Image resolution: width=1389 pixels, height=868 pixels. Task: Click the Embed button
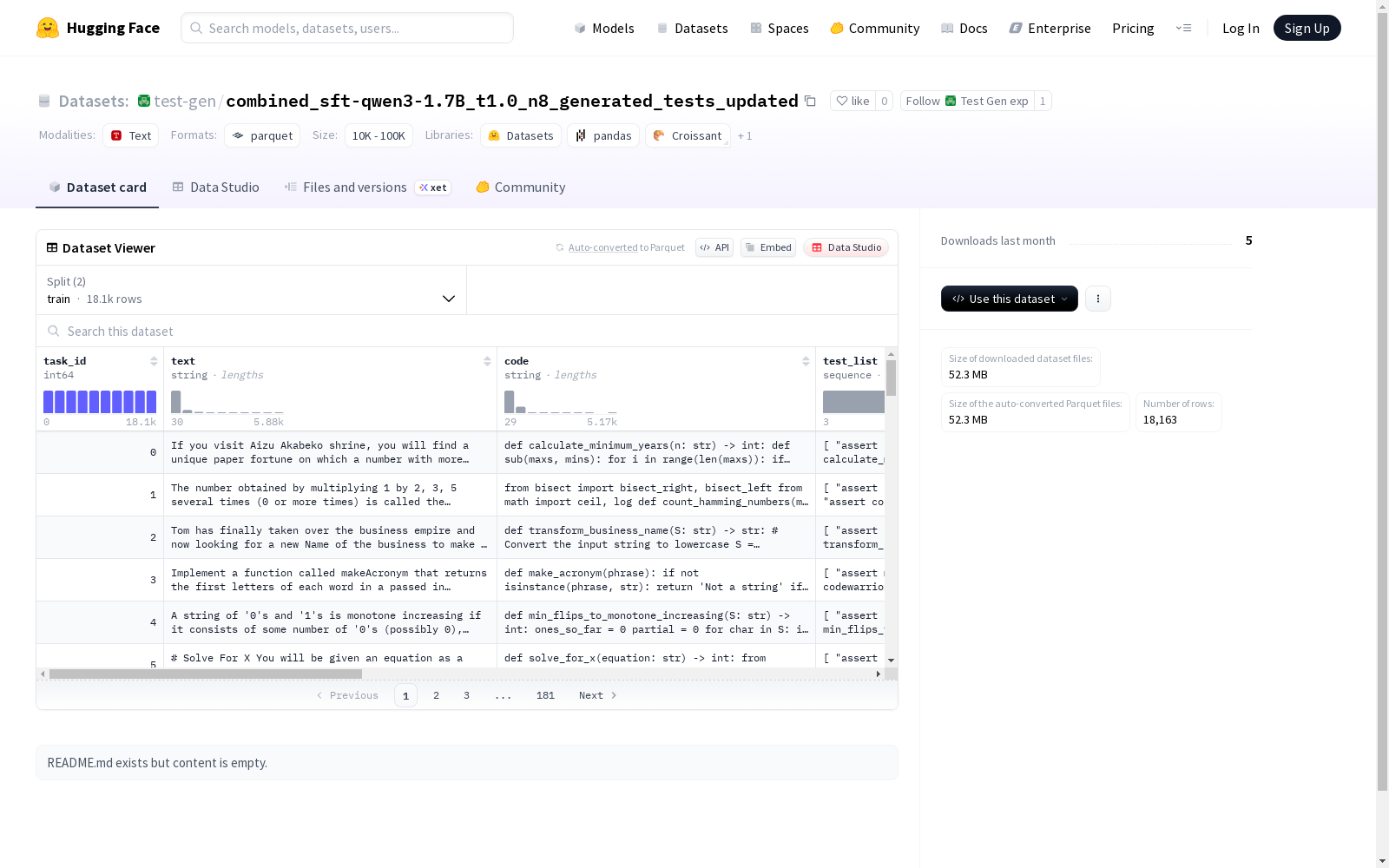click(768, 247)
